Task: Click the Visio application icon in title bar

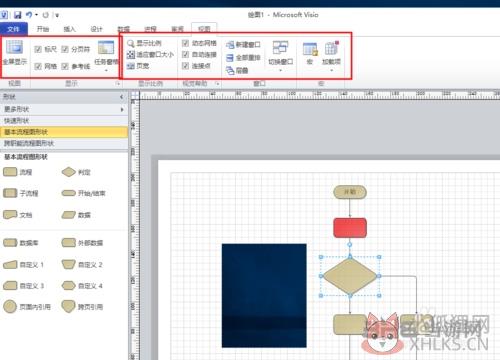Action: pyautogui.click(x=4, y=15)
